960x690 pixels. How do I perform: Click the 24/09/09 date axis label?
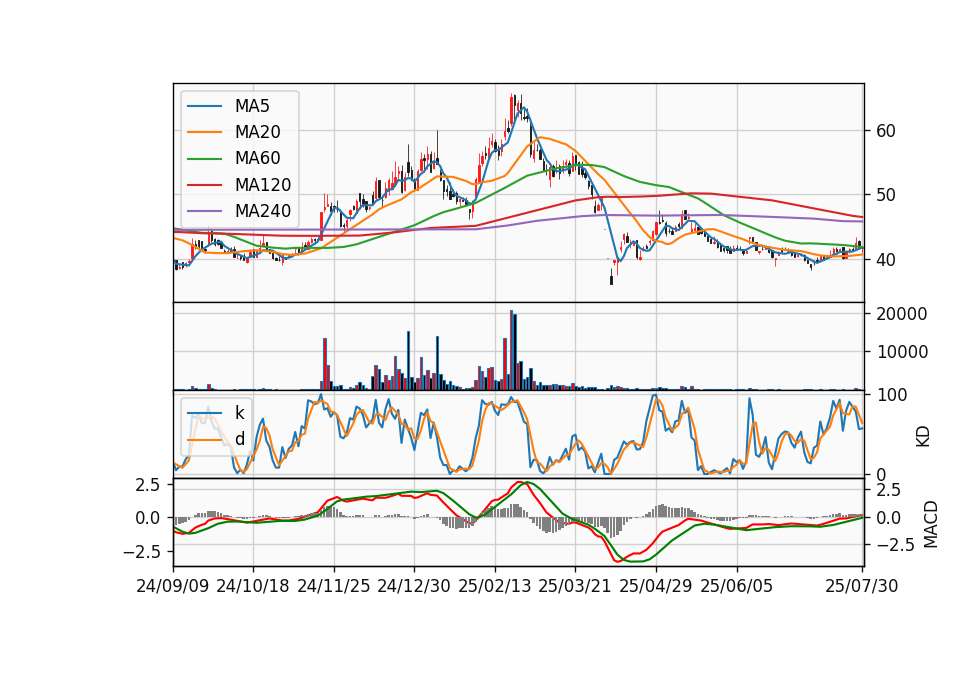pyautogui.click(x=173, y=586)
